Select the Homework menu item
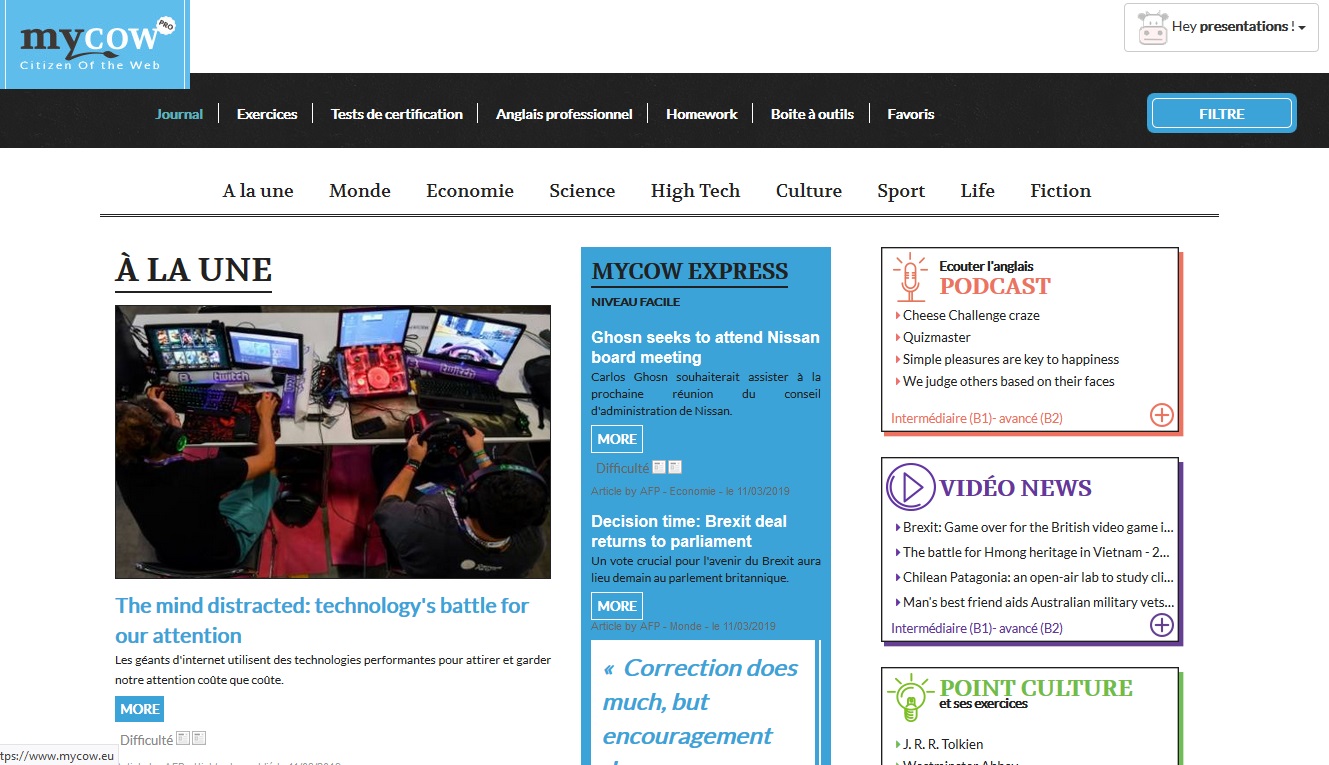 702,114
